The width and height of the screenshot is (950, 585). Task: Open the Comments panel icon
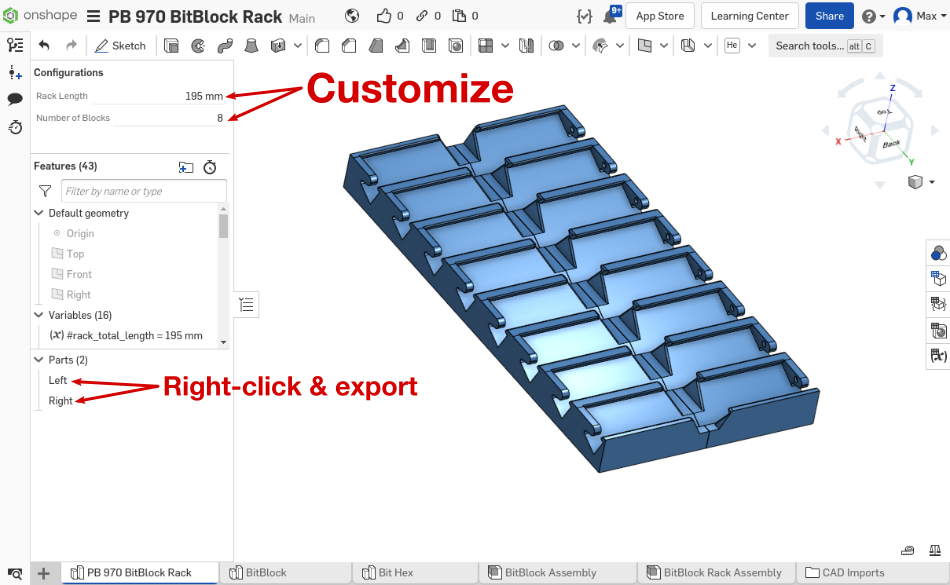coord(15,99)
